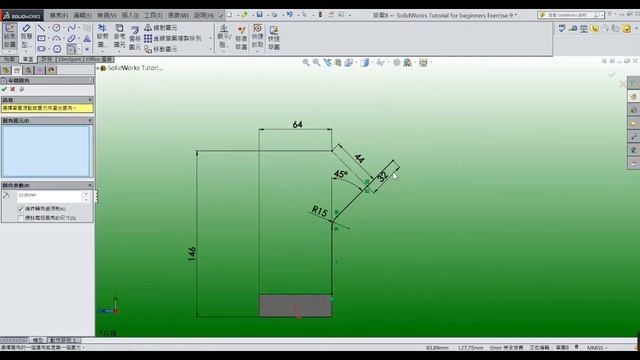This screenshot has height=360, width=640.
Task: Select the Polygon sketch tool
Action: 57,49
